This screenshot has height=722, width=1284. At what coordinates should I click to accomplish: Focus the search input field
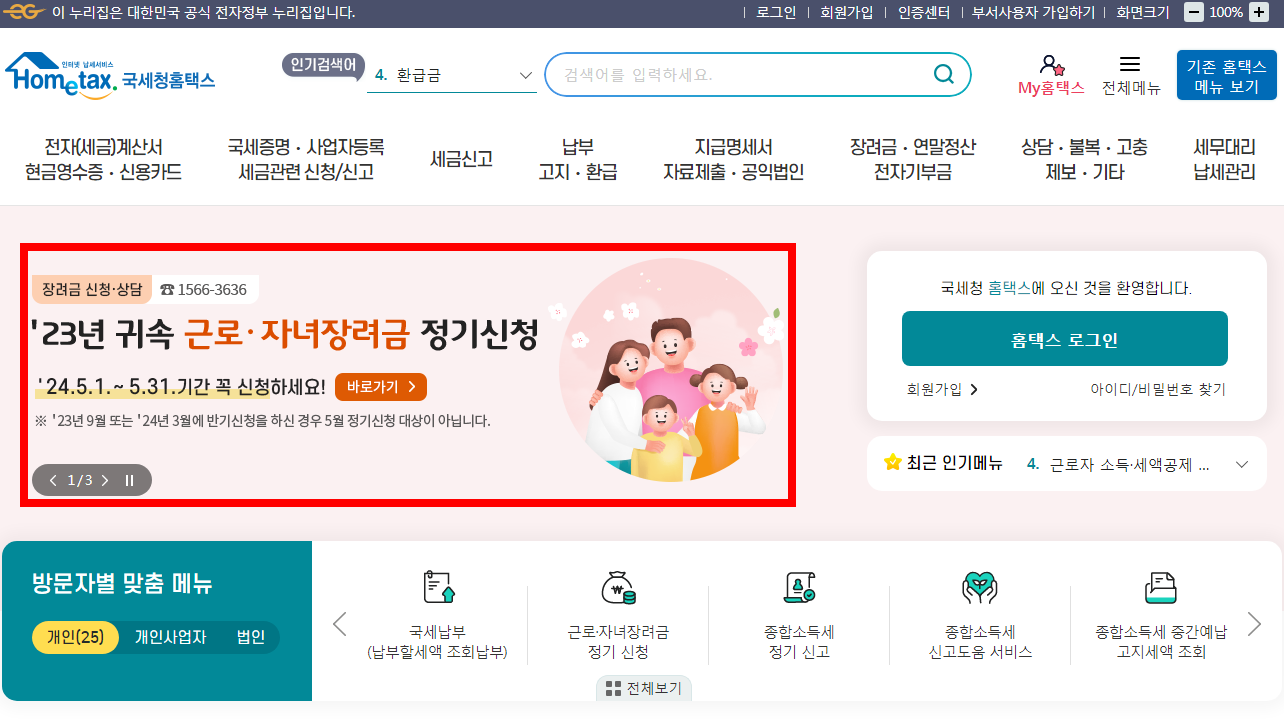pyautogui.click(x=740, y=75)
